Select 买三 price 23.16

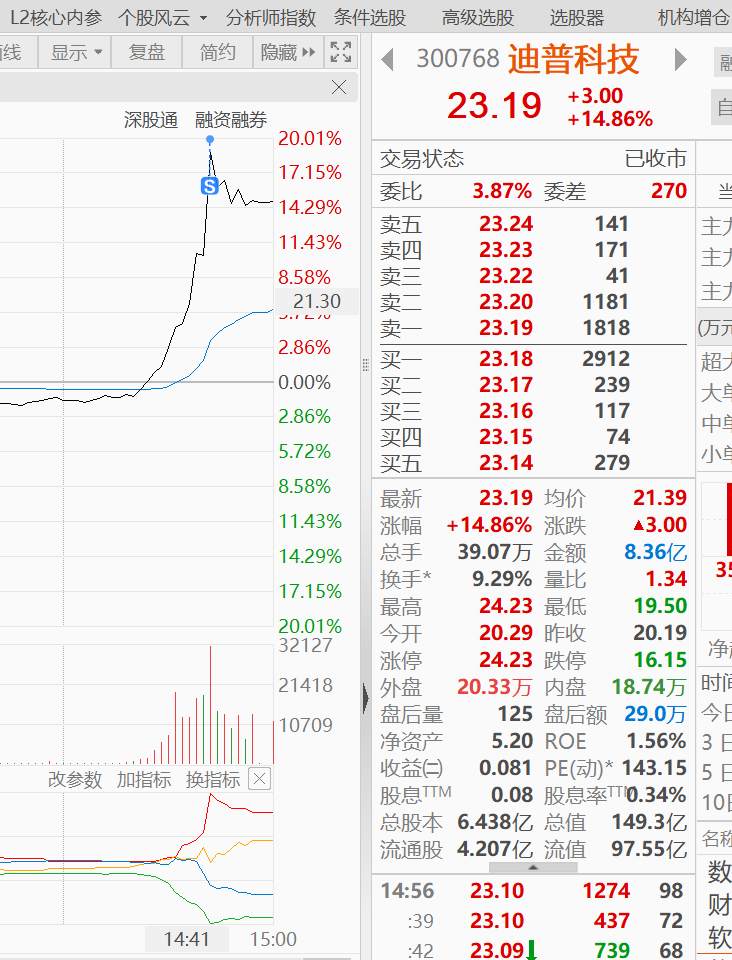(506, 410)
